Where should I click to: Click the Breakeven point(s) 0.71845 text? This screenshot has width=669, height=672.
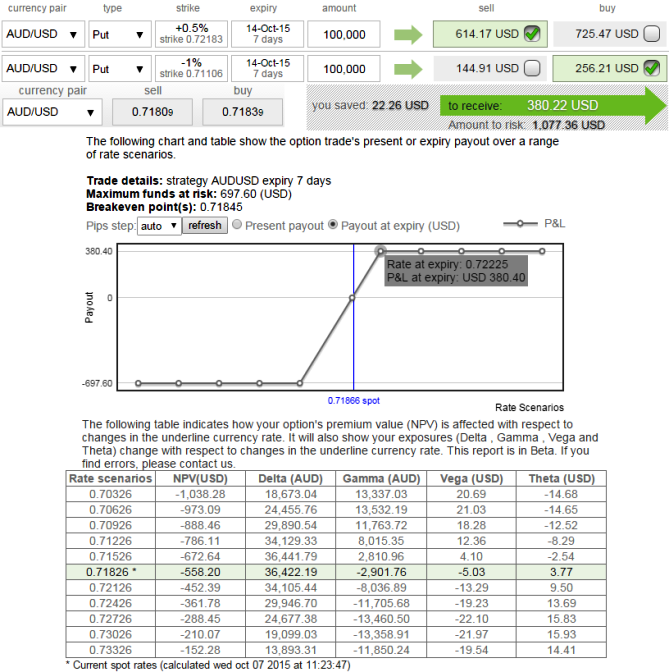[x=164, y=207]
